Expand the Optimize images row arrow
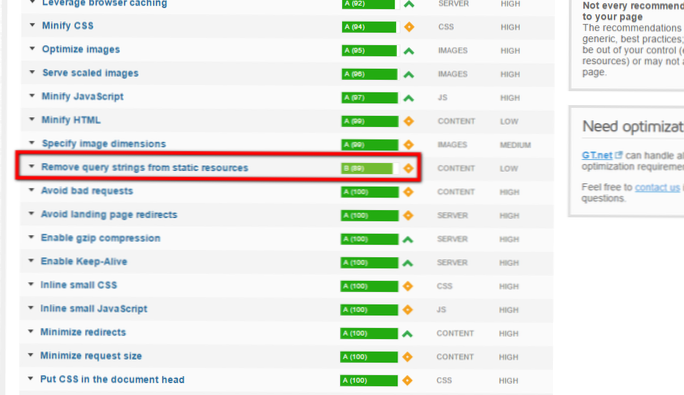The height and width of the screenshot is (395, 684). coord(32,49)
